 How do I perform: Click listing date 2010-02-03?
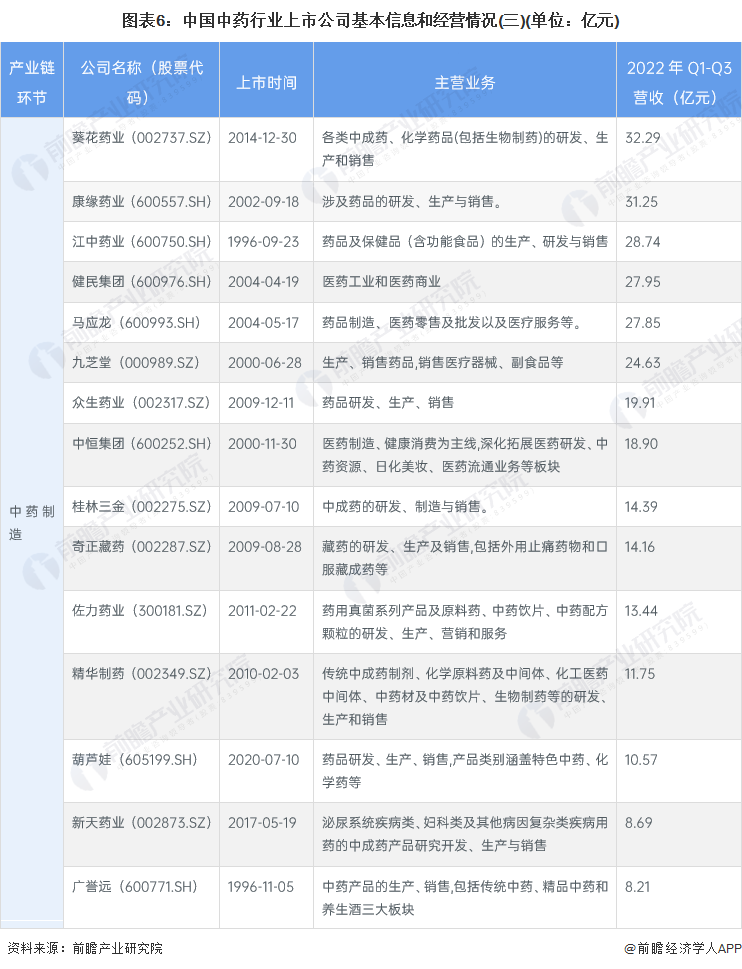click(263, 674)
